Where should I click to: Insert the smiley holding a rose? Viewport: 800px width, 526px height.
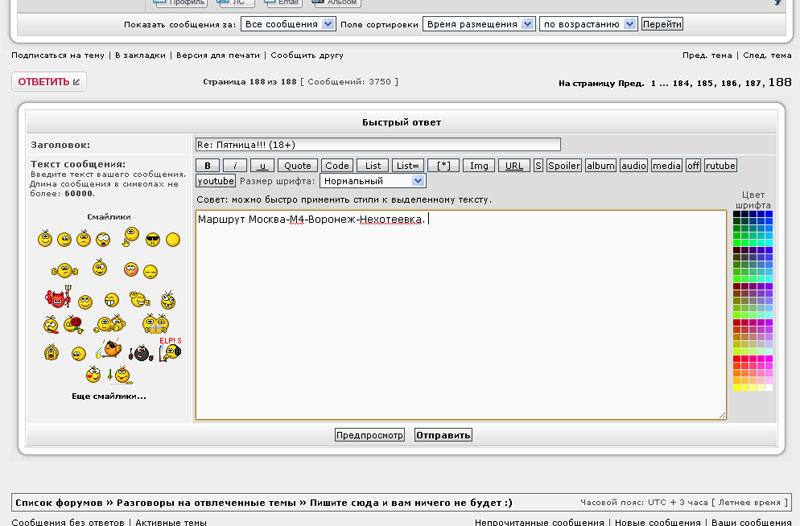point(73,323)
